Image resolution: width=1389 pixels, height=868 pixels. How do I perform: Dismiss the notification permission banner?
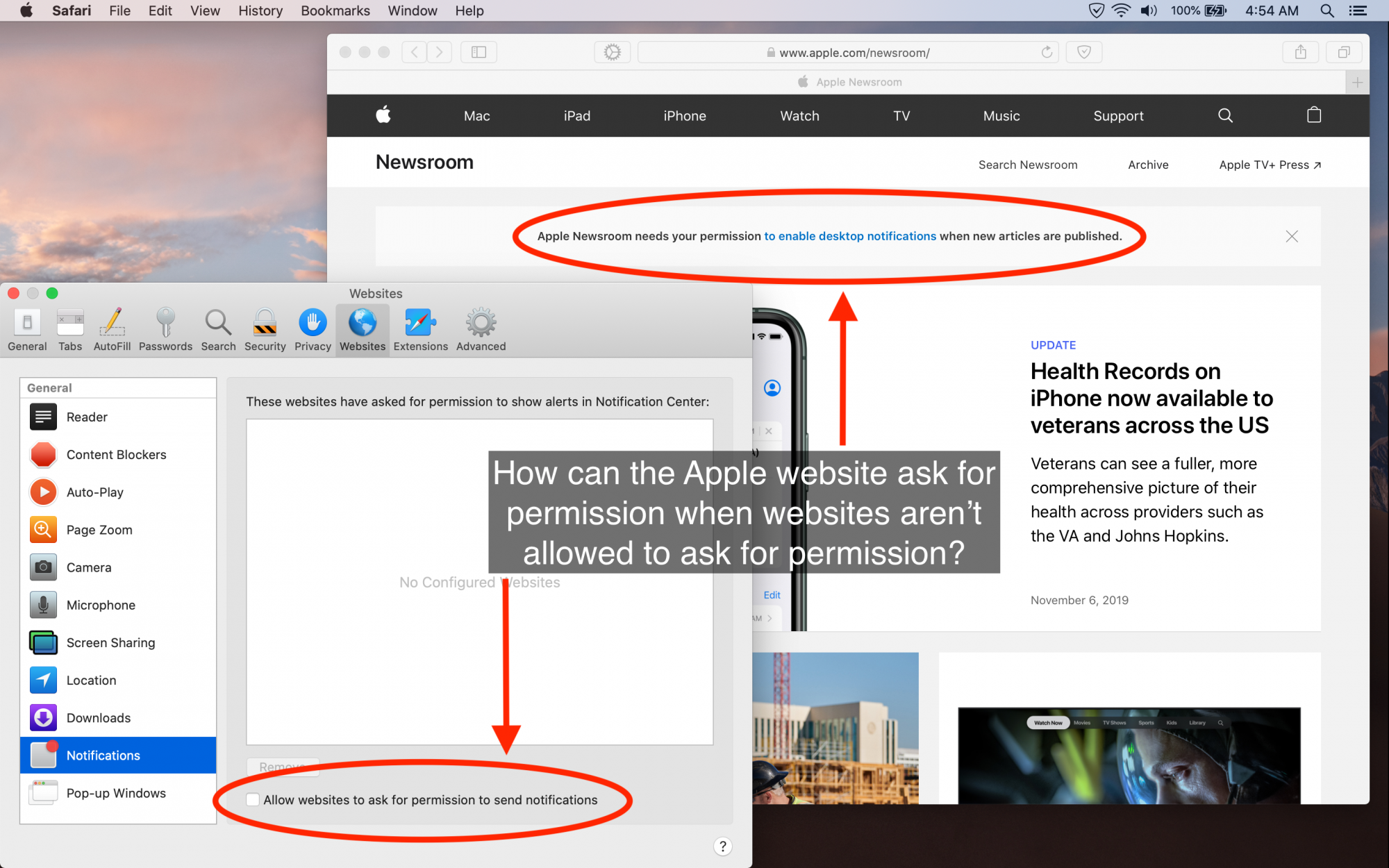click(x=1291, y=236)
